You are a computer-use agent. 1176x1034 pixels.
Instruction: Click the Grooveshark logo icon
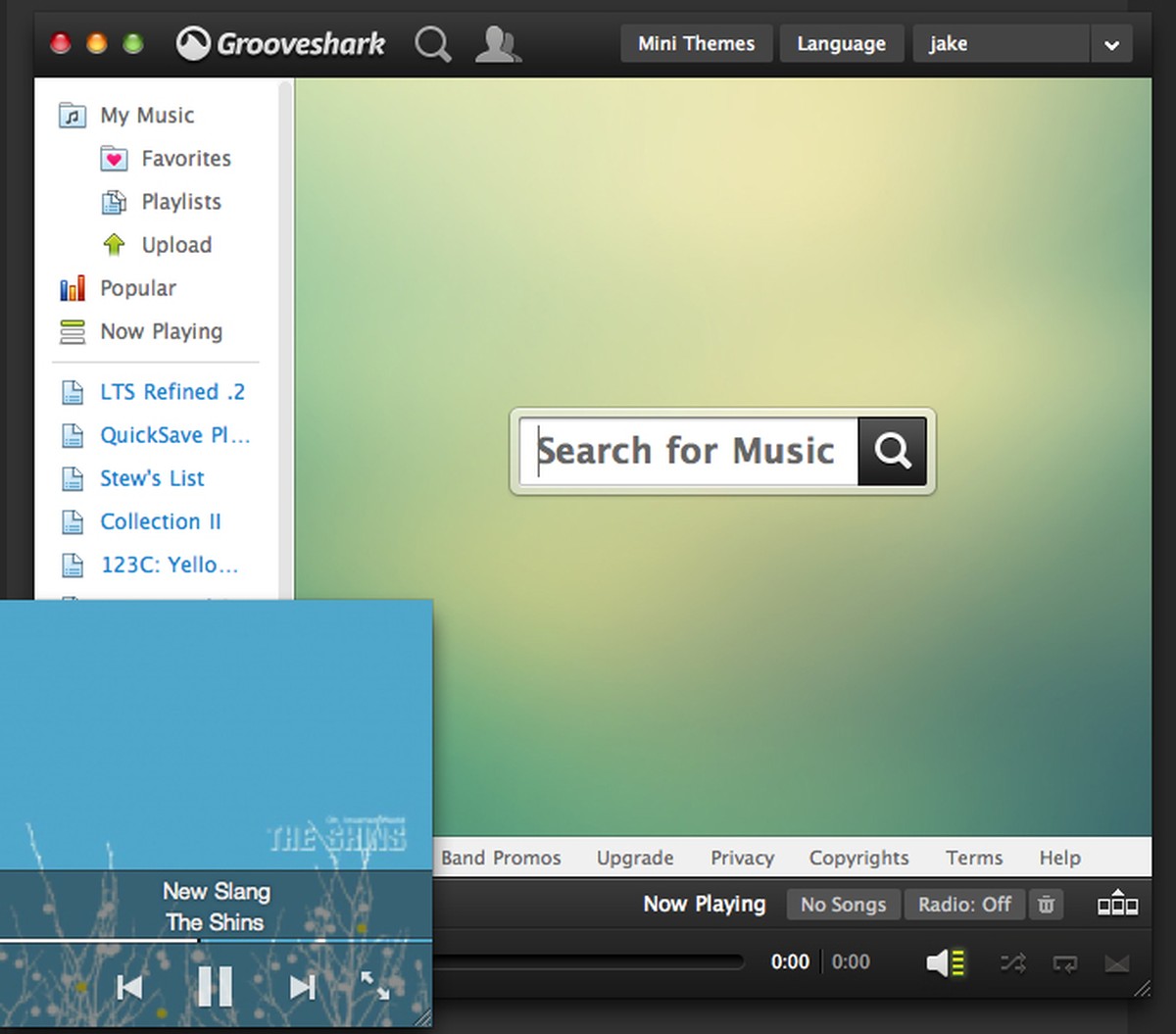tap(193, 43)
